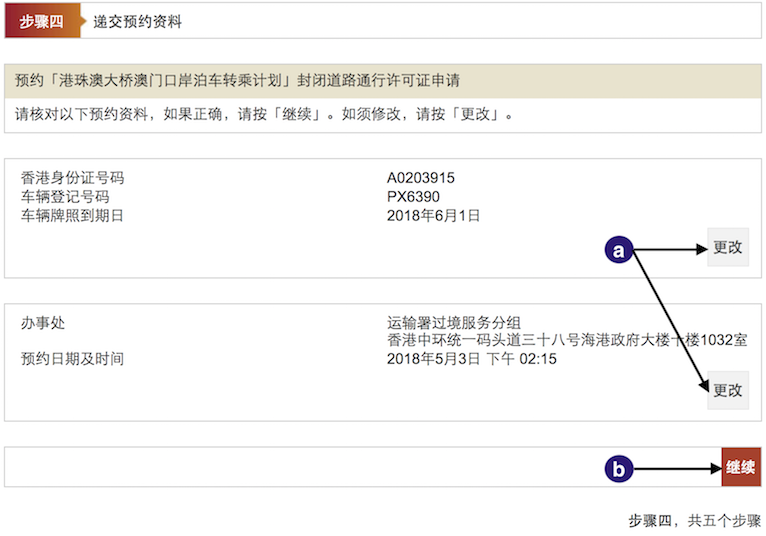Viewport: 766px width, 536px height.
Task: Click the 车辆登记号码 label
Action: [x=65, y=197]
